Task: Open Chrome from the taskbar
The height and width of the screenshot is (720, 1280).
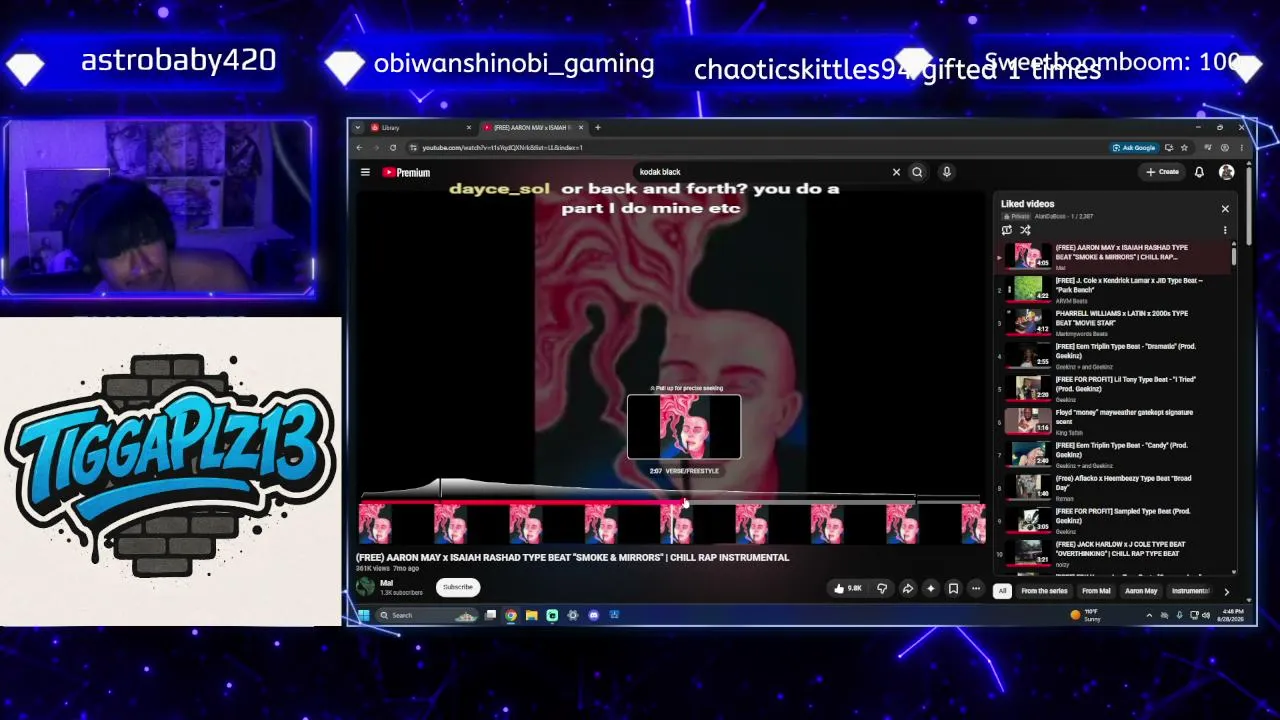Action: 511,615
